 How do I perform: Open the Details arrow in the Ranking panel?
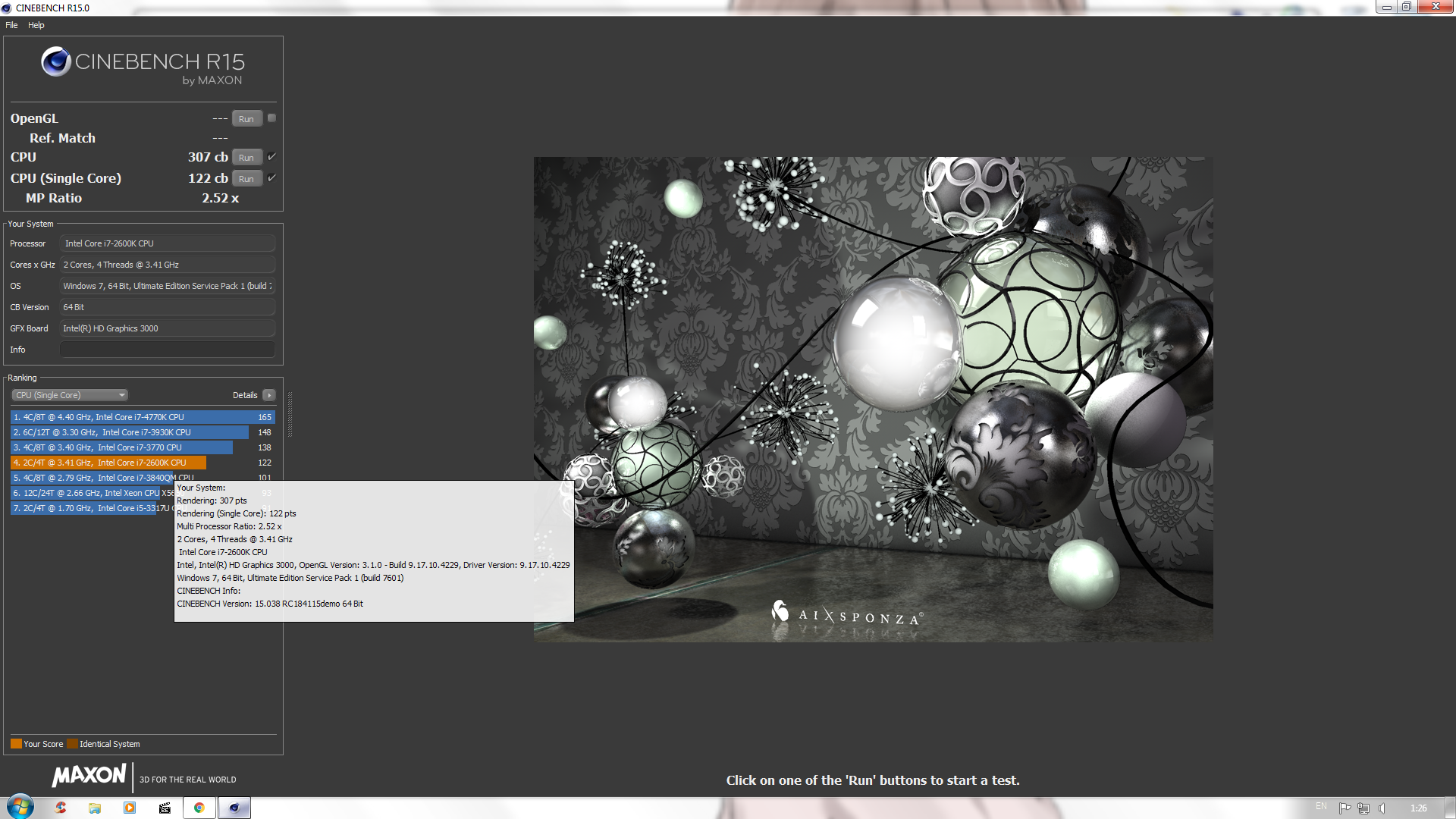point(269,395)
